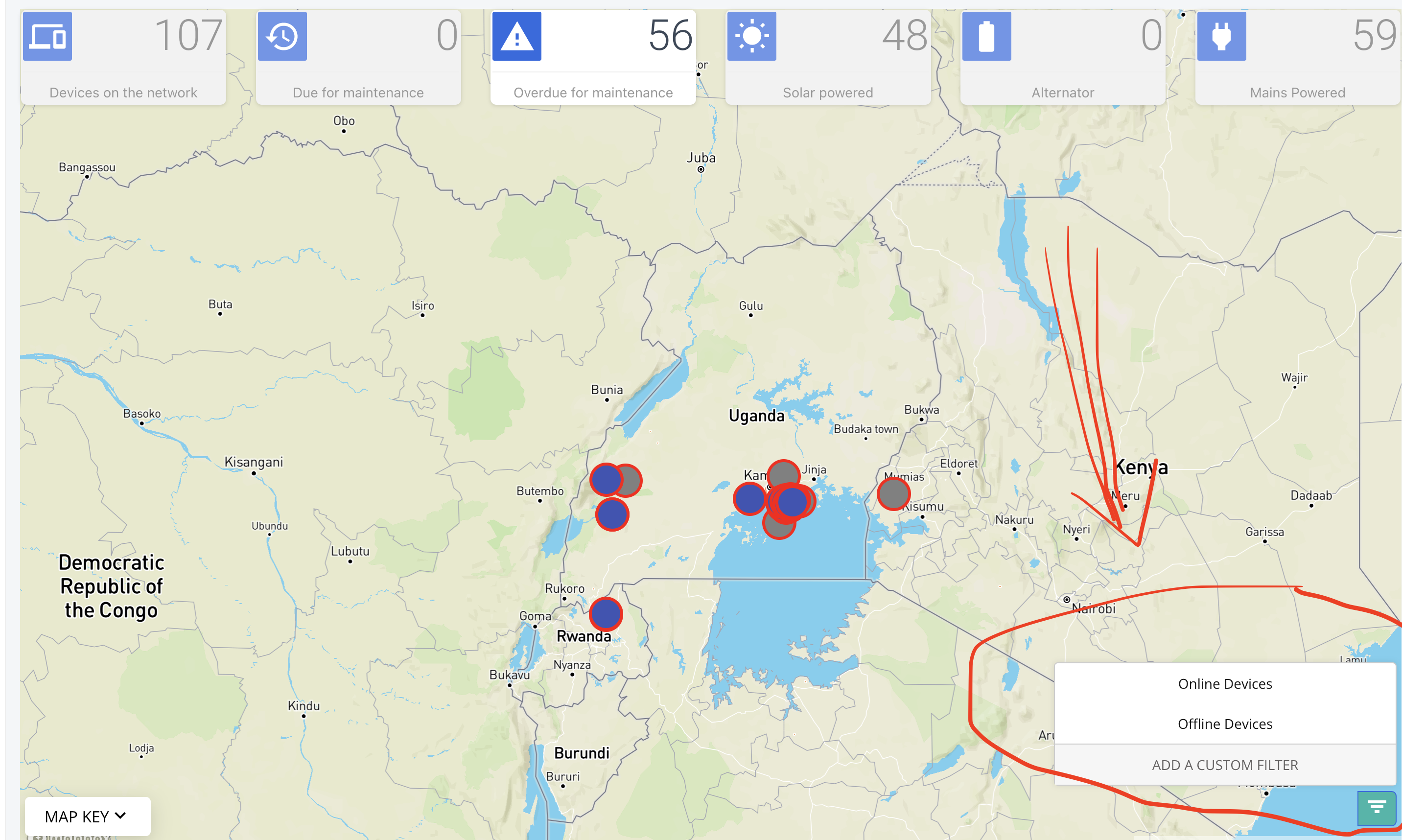The height and width of the screenshot is (840, 1402).
Task: Click the Devices on the network icon
Action: 47,36
